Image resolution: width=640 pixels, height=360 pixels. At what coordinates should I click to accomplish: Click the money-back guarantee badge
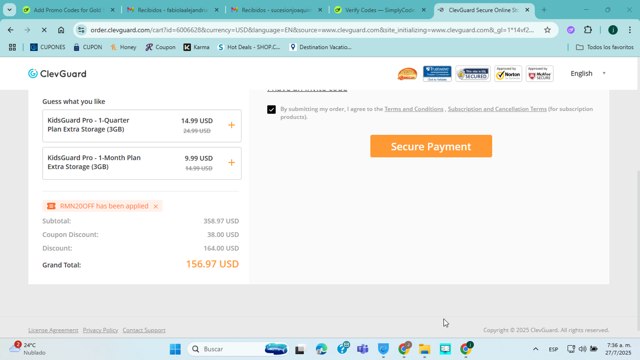(x=407, y=74)
